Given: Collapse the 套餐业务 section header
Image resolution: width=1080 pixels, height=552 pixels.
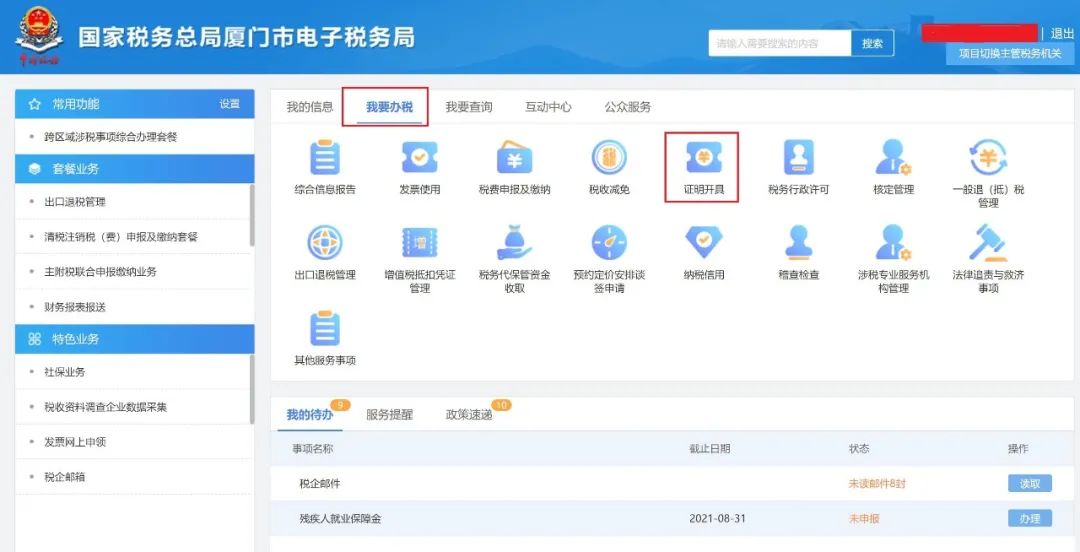Looking at the screenshot, I should coord(135,169).
